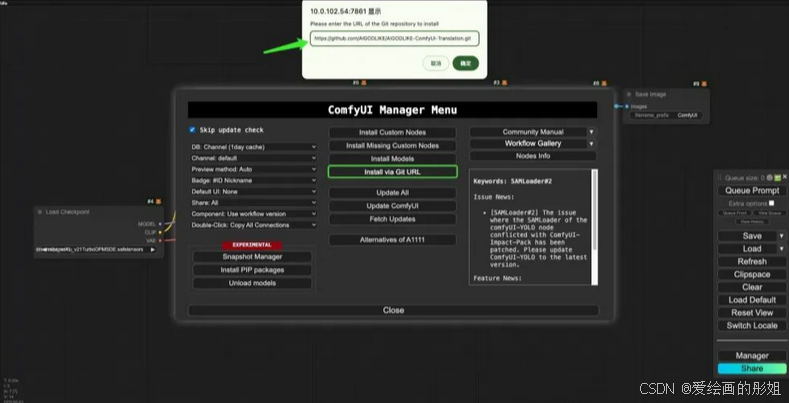Close the ComfyUI Manager Menu
Screen dimensions: 789x403
[x=393, y=310]
